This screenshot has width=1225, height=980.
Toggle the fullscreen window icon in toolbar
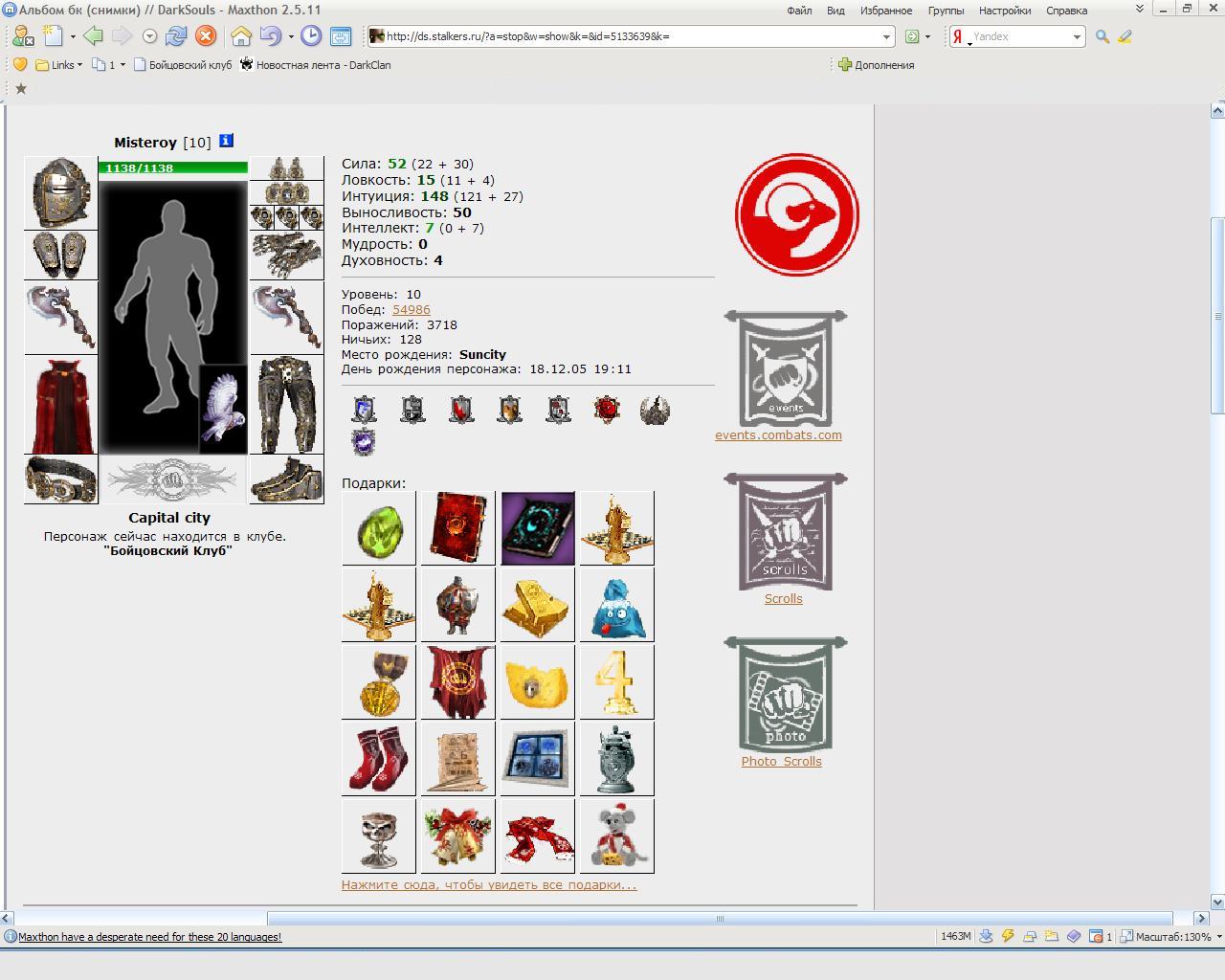tap(341, 36)
